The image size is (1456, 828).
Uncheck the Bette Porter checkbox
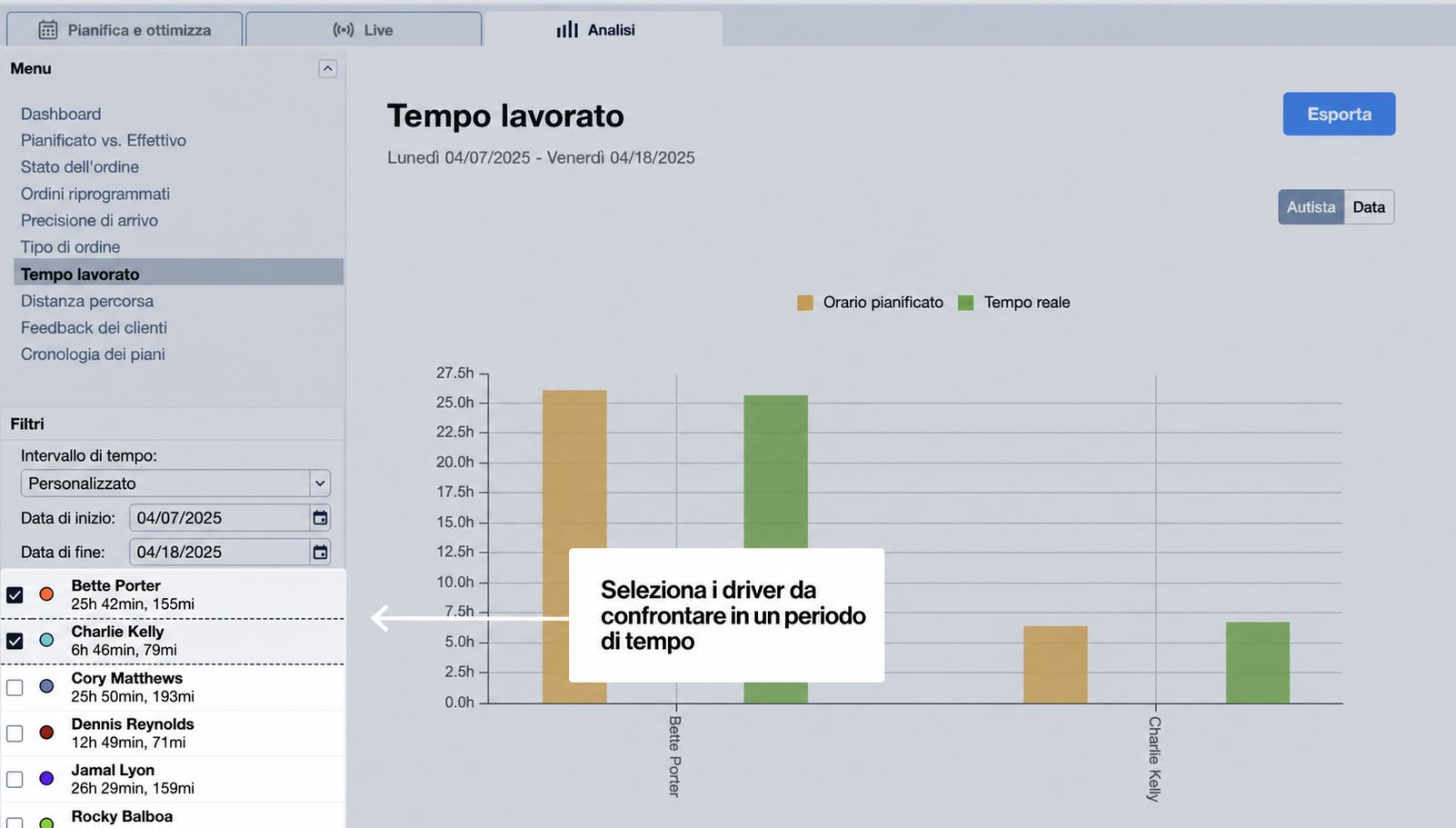[x=15, y=595]
